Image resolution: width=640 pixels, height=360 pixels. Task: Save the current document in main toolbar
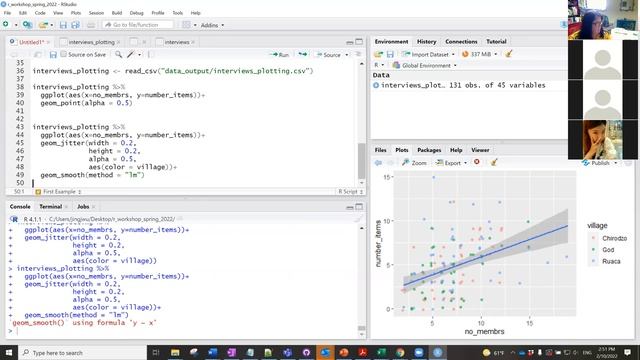coord(63,25)
